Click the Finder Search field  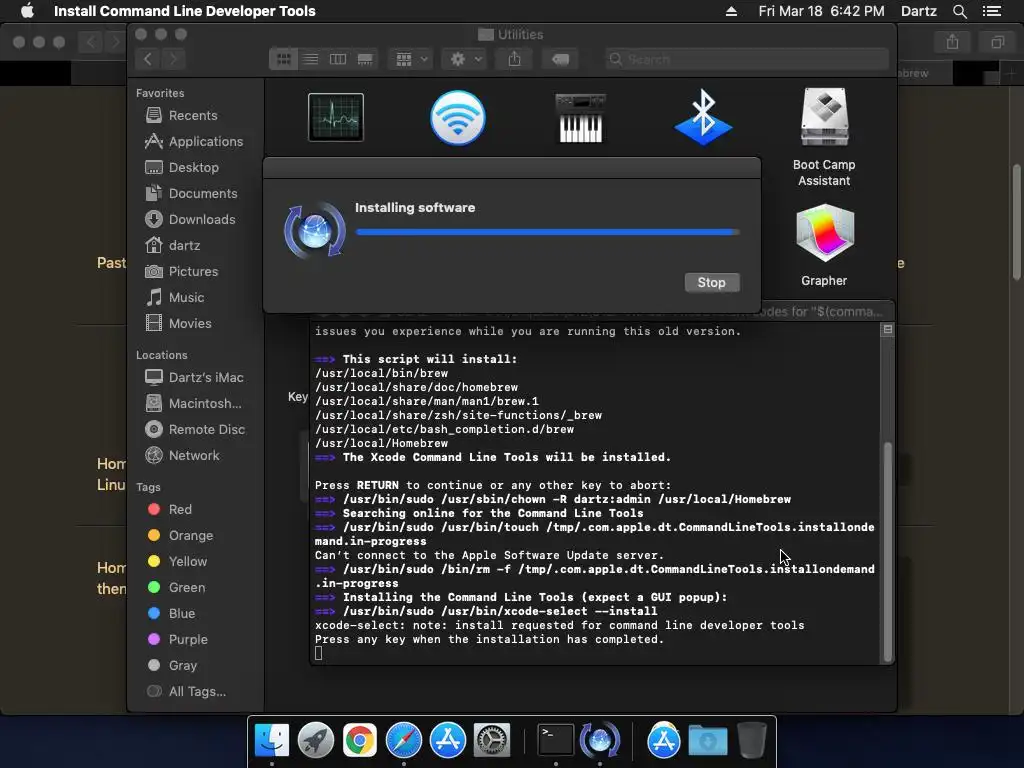746,59
